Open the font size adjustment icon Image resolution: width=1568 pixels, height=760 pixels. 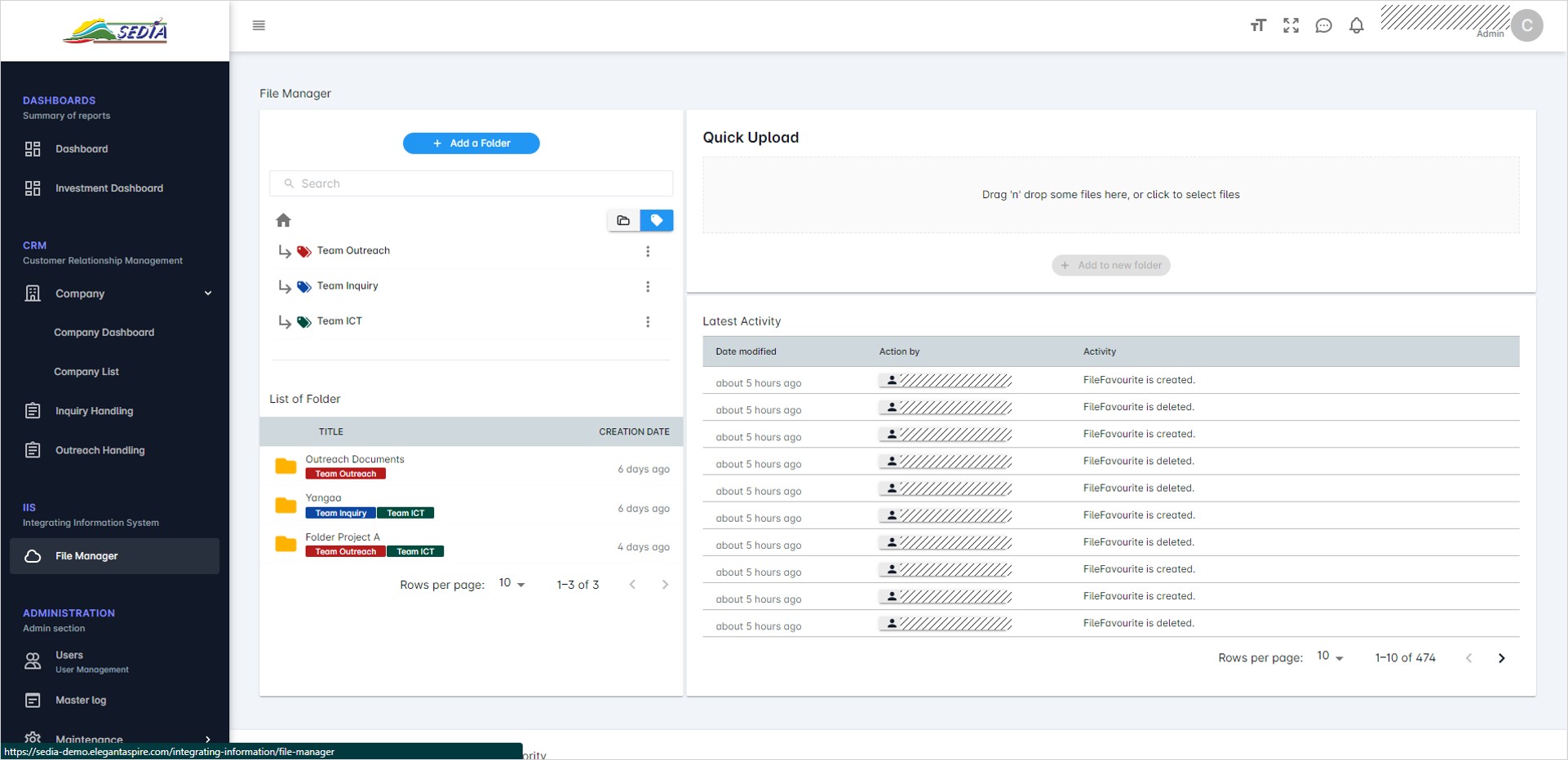pyautogui.click(x=1258, y=25)
